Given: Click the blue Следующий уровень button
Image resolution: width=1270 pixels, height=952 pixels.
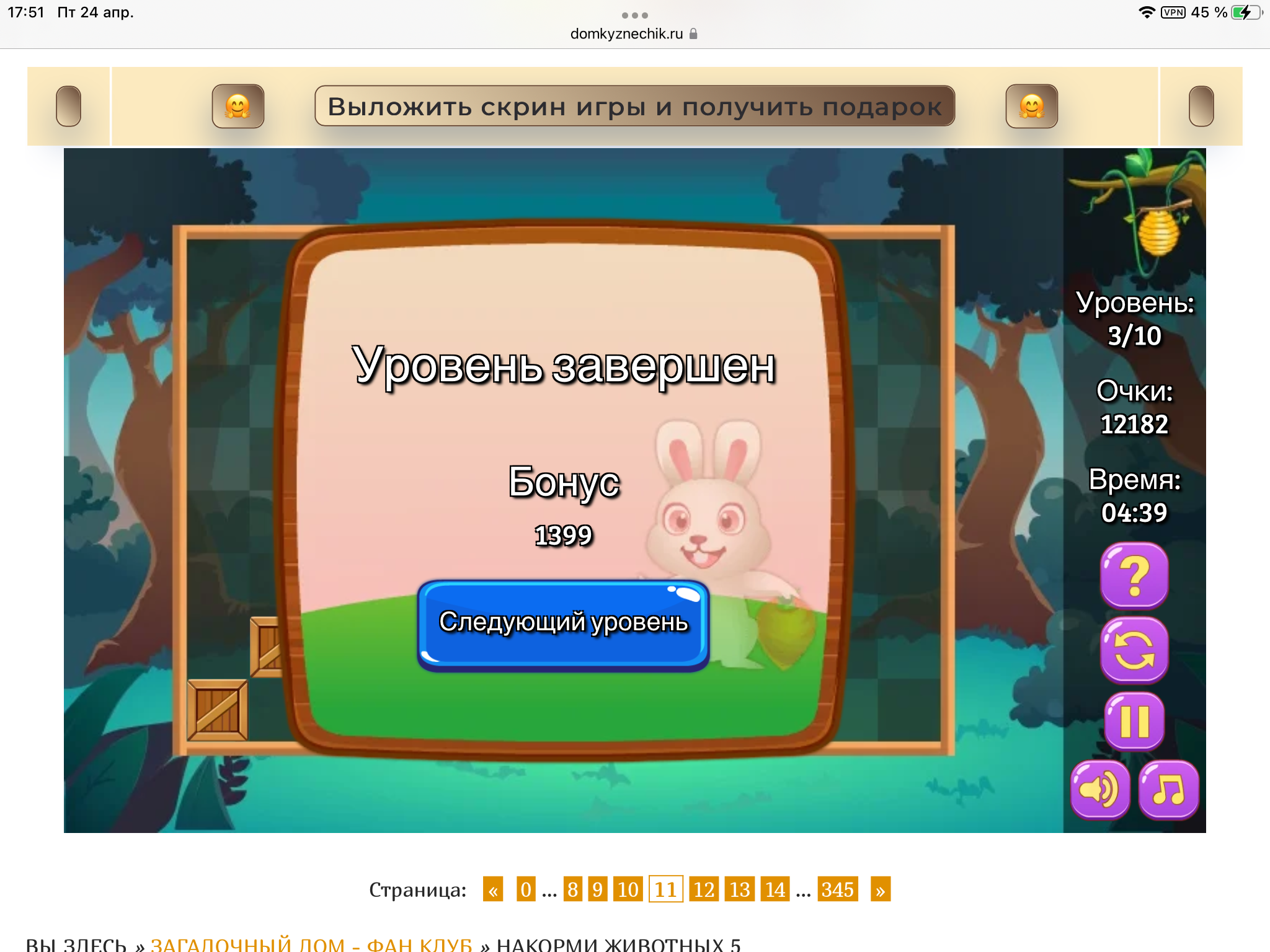Looking at the screenshot, I should (x=563, y=625).
